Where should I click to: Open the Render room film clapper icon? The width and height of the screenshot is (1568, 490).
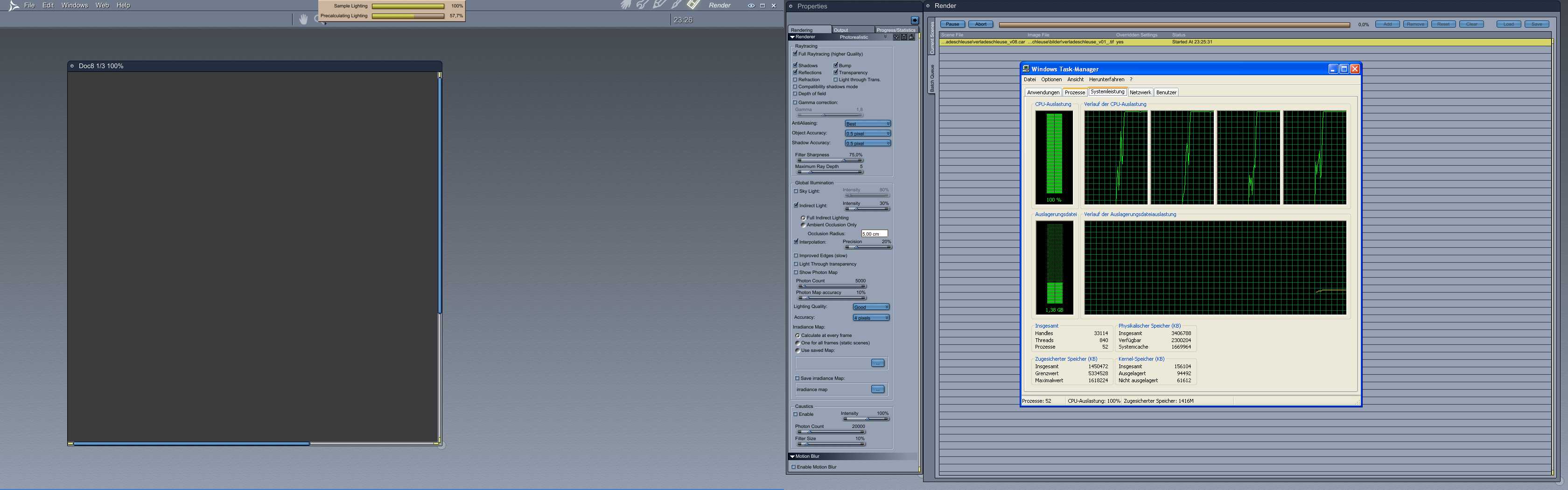pos(693,5)
